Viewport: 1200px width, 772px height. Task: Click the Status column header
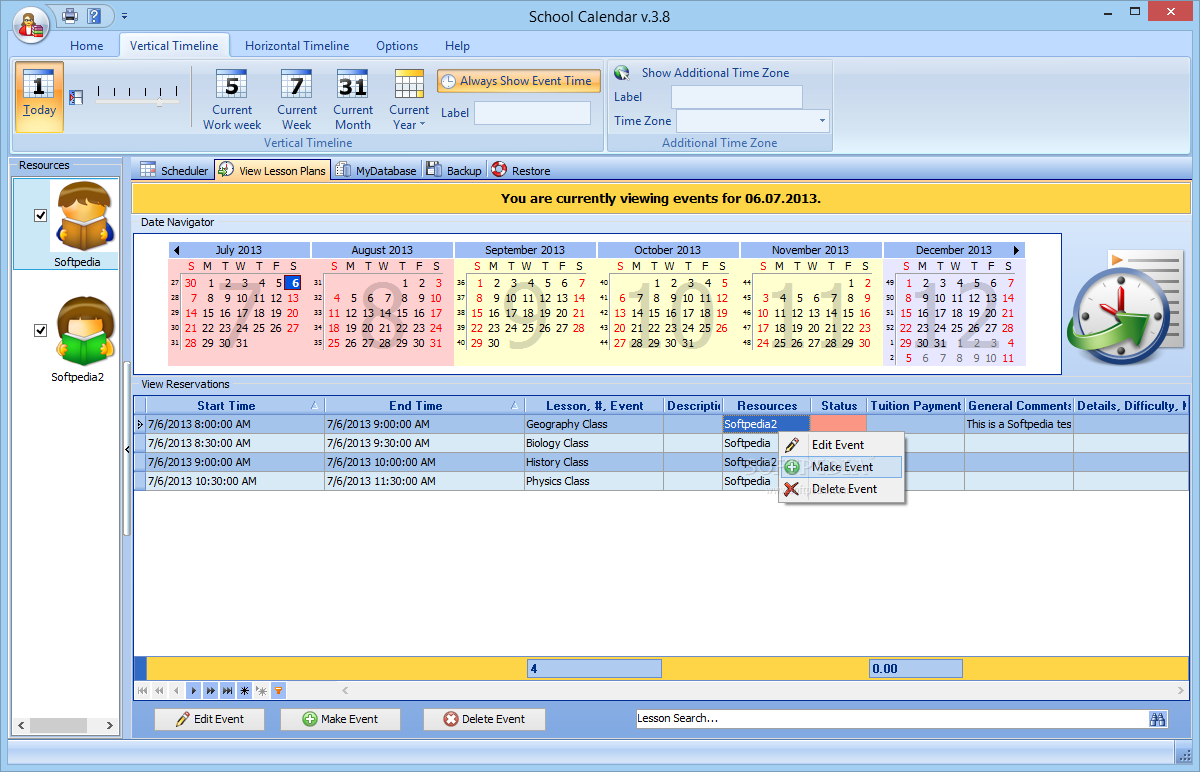tap(839, 406)
